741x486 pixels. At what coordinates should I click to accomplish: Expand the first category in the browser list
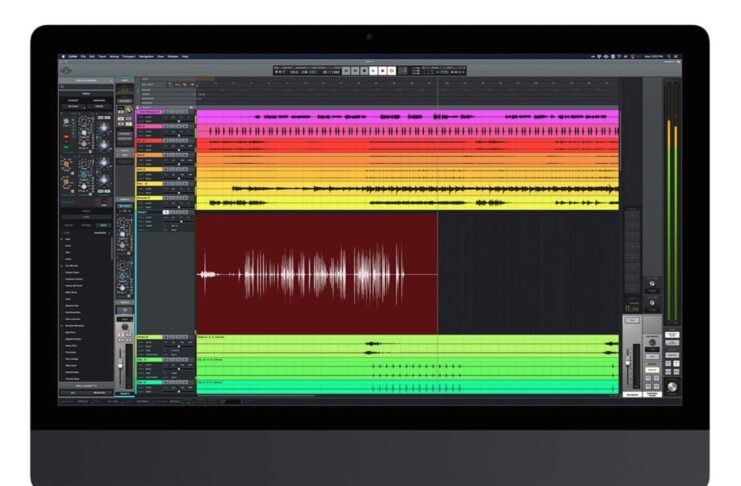62,239
